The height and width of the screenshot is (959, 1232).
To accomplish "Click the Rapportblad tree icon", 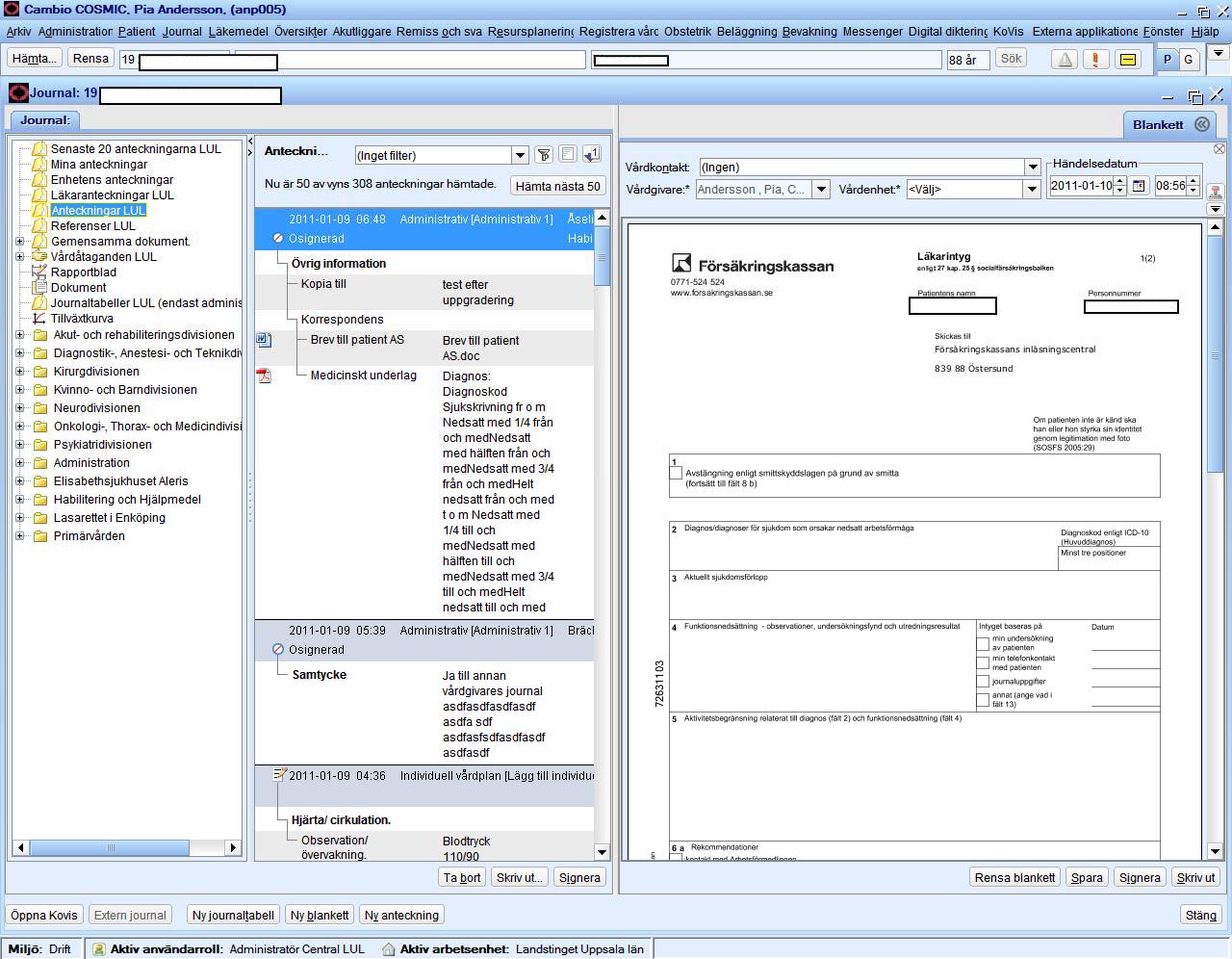I will [39, 272].
